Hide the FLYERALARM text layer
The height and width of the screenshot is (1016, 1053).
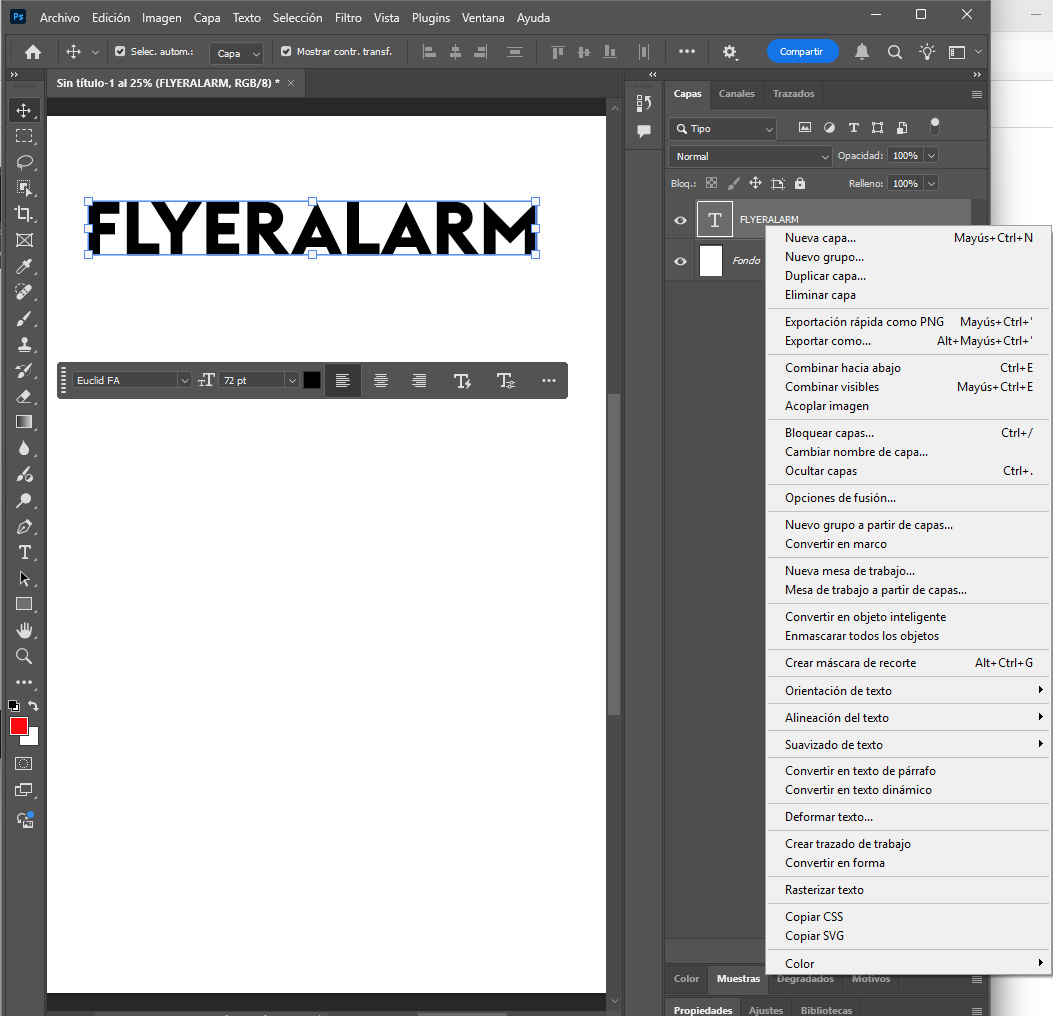[681, 220]
